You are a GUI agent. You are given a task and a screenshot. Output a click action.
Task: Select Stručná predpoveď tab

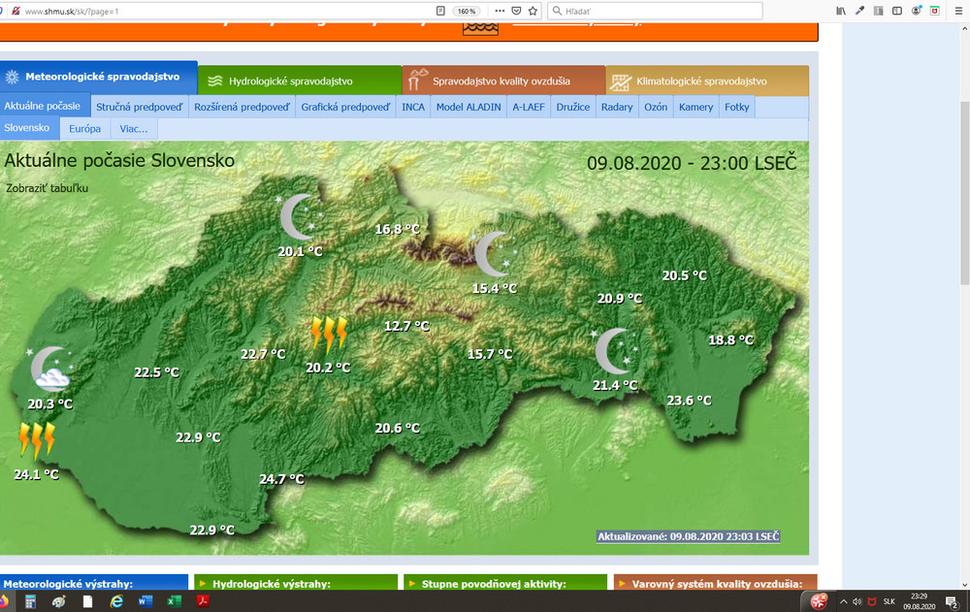(x=139, y=107)
